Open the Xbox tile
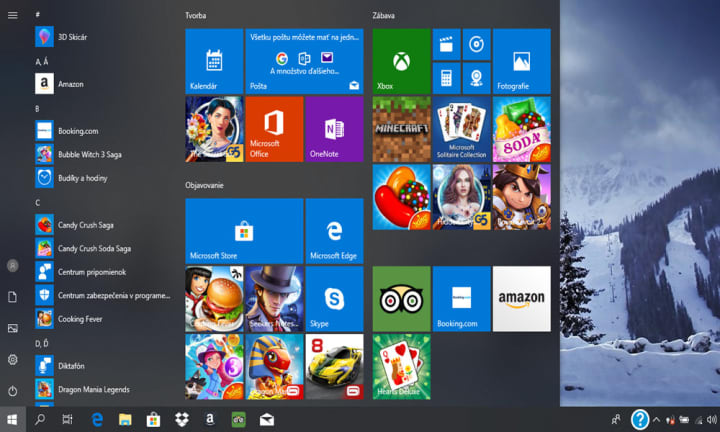720x432 pixels. tap(401, 61)
